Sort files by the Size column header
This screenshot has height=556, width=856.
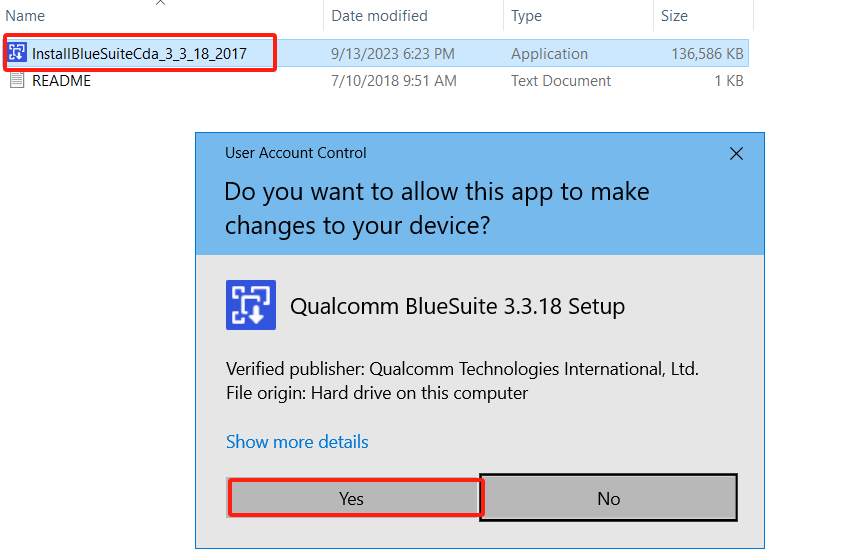coord(674,16)
